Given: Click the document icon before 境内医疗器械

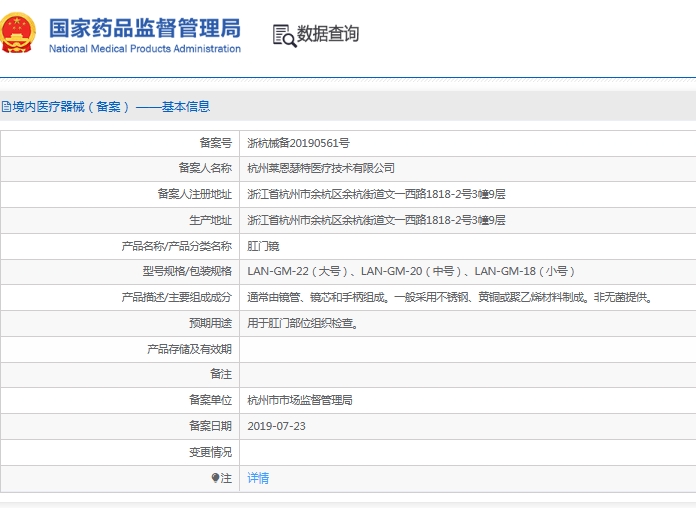Looking at the screenshot, I should (x=6, y=107).
